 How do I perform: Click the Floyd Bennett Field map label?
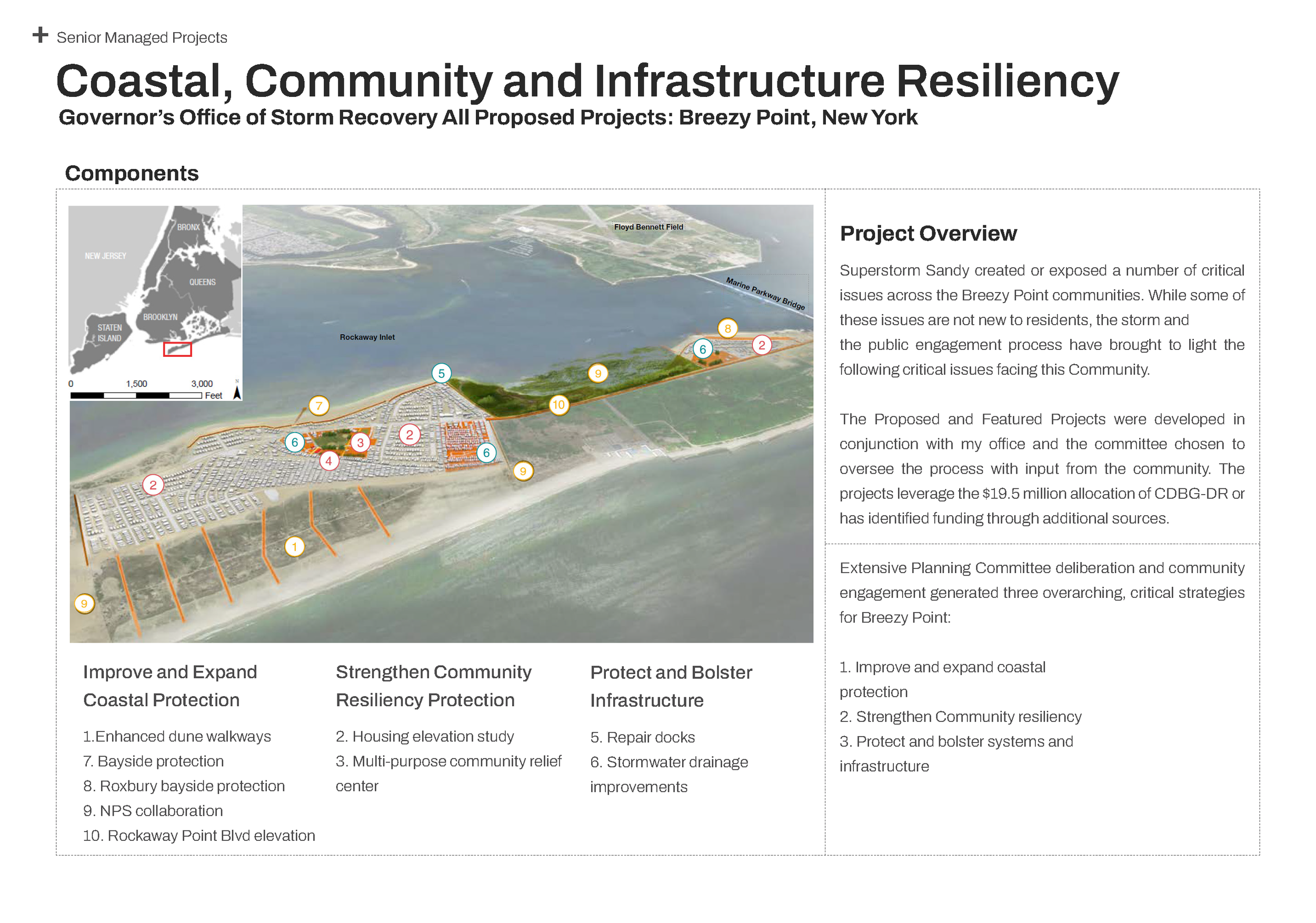click(x=648, y=227)
